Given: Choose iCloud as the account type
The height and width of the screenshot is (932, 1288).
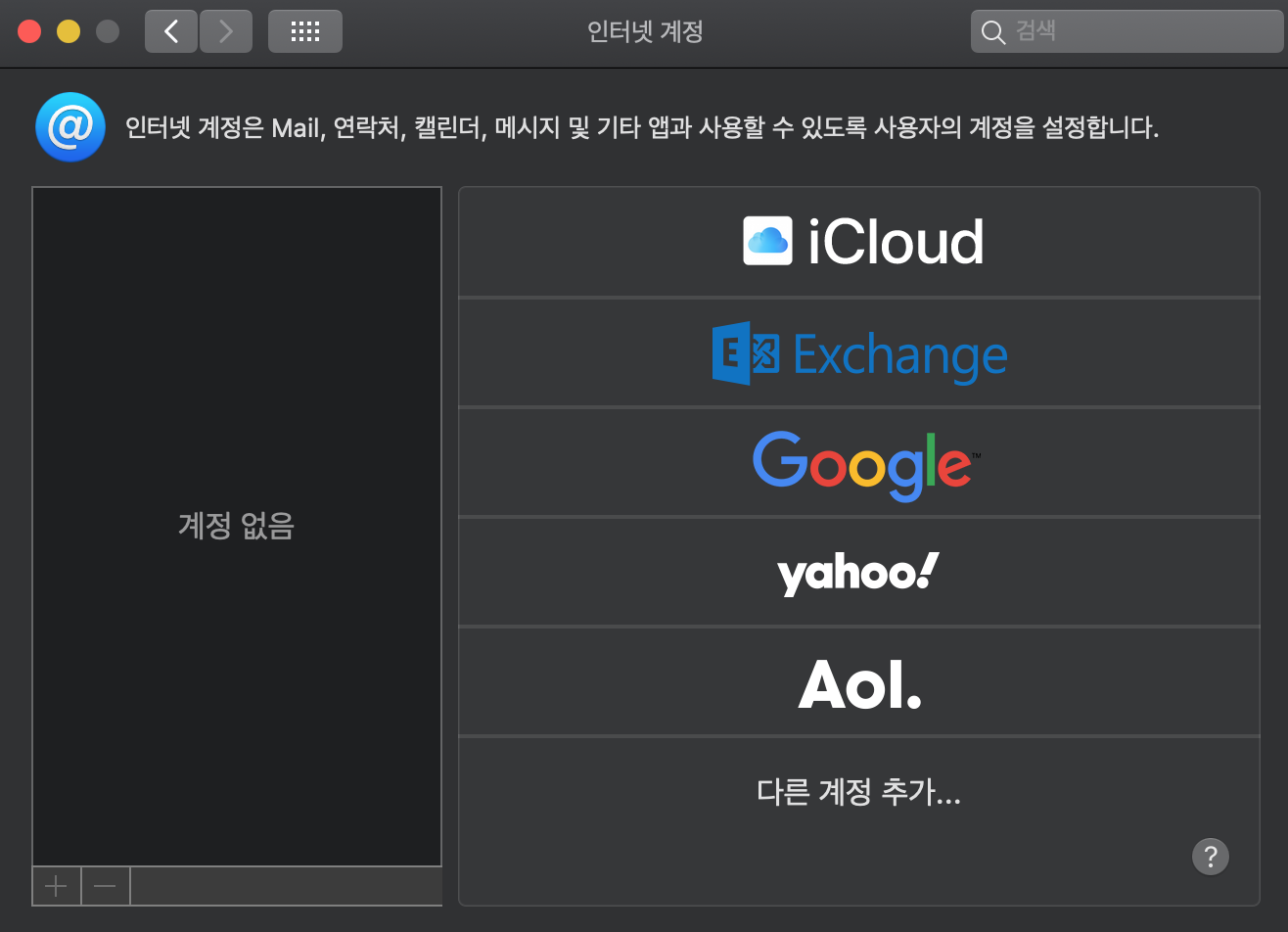Looking at the screenshot, I should (859, 242).
